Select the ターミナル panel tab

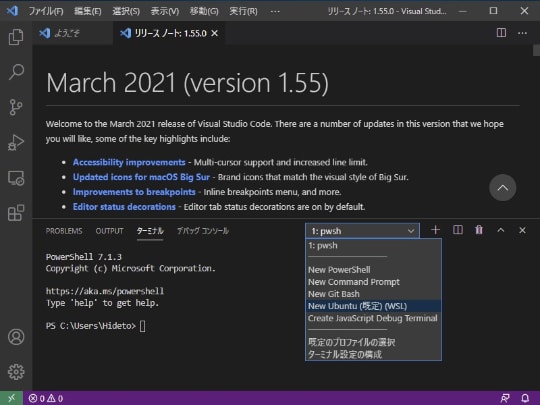point(150,231)
